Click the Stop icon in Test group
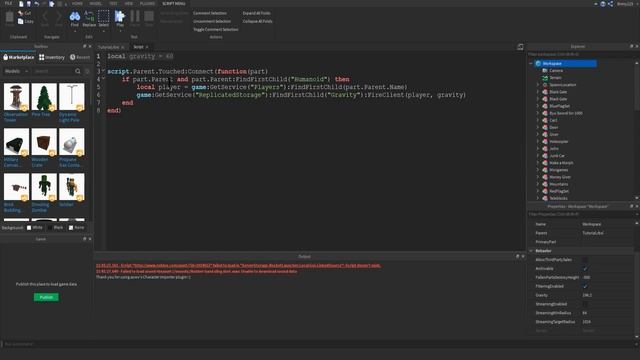This screenshot has width=640, height=360. (149, 16)
